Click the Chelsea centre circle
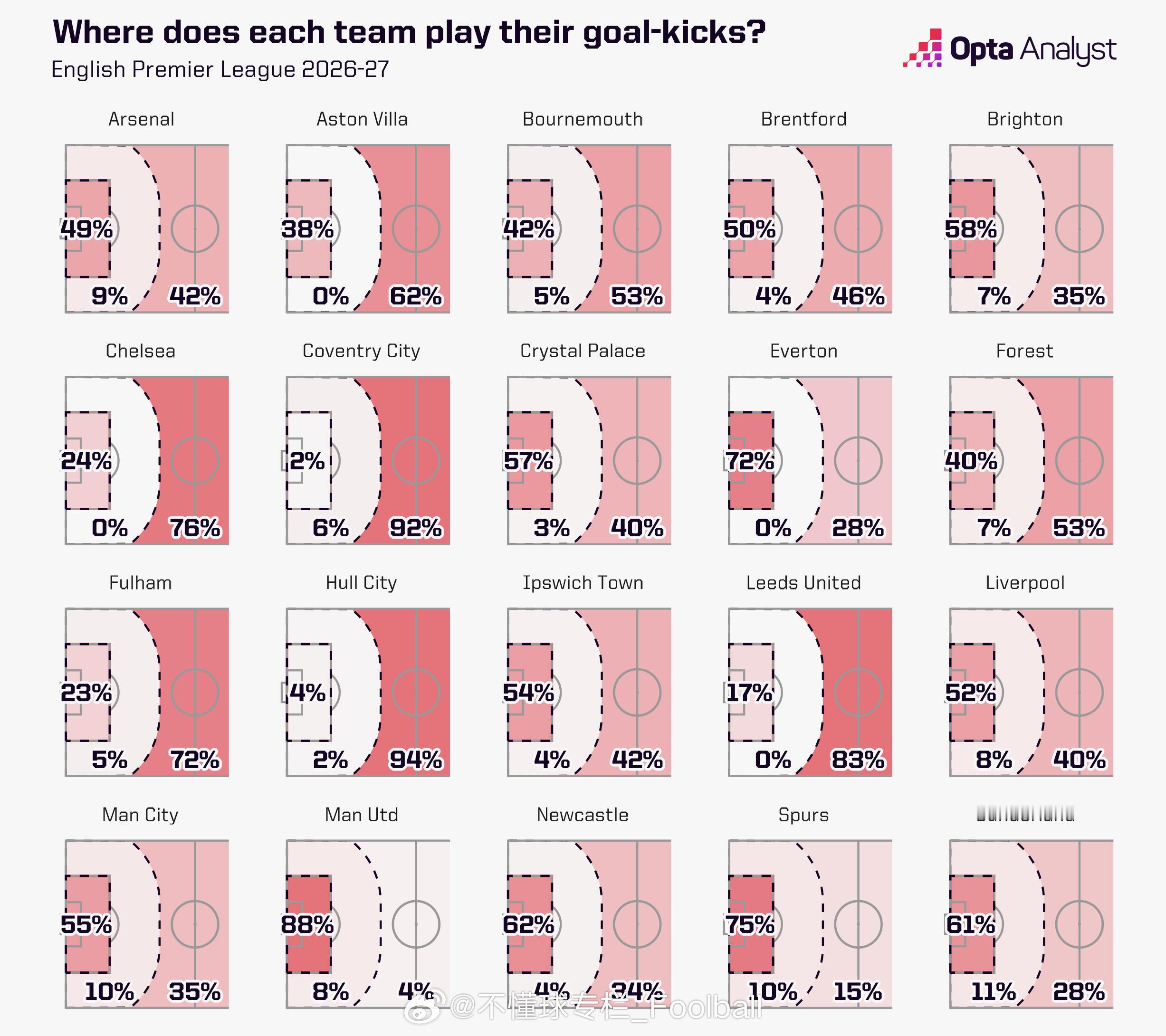Viewport: 1166px width, 1036px height. [x=195, y=461]
